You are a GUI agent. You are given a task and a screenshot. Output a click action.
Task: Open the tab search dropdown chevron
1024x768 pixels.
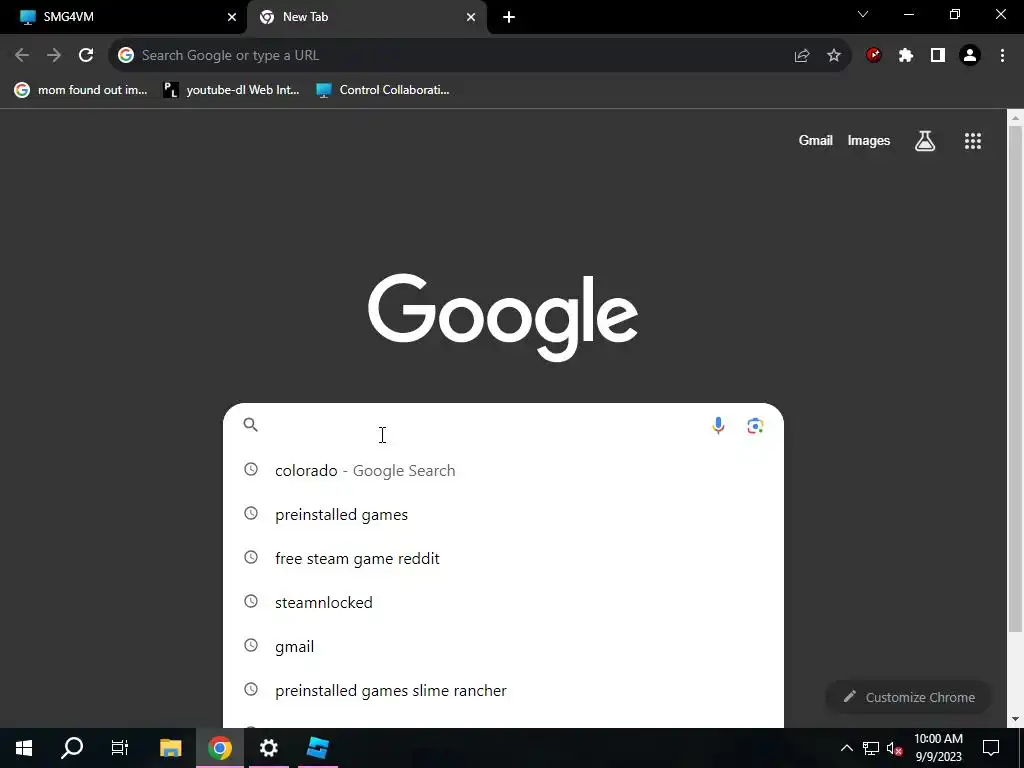[x=863, y=14]
